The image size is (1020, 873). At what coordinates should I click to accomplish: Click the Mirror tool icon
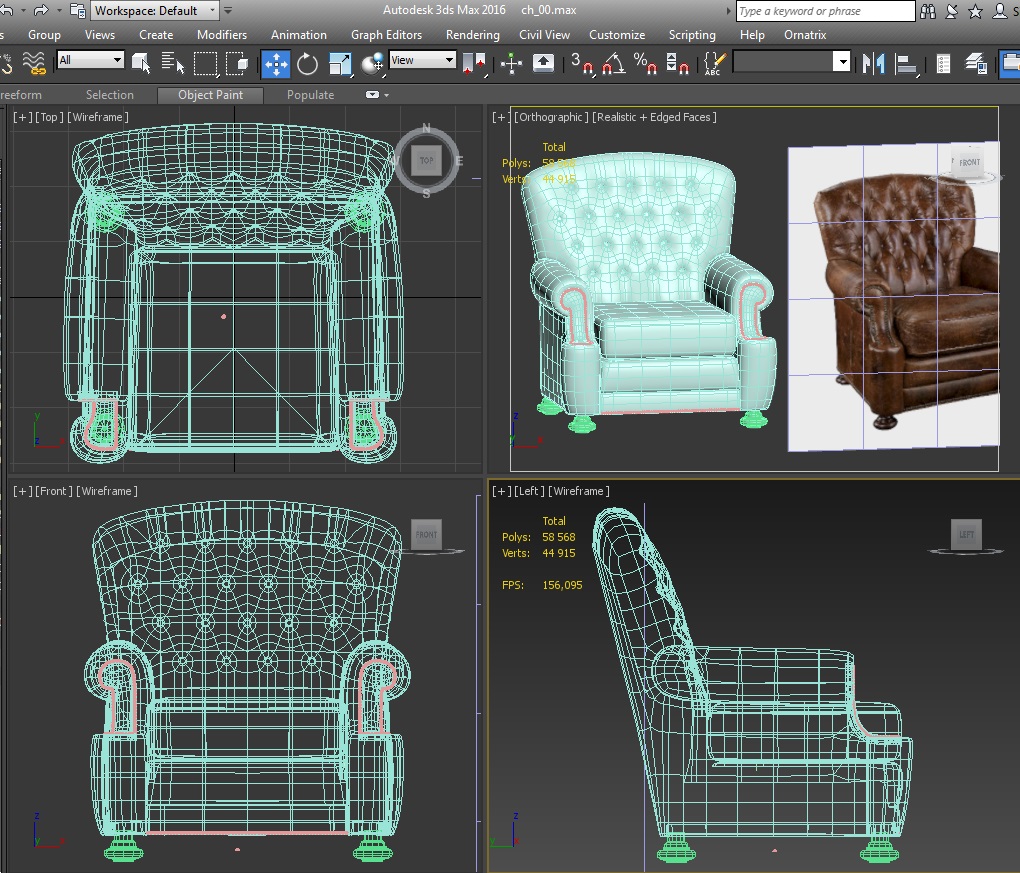[x=874, y=64]
